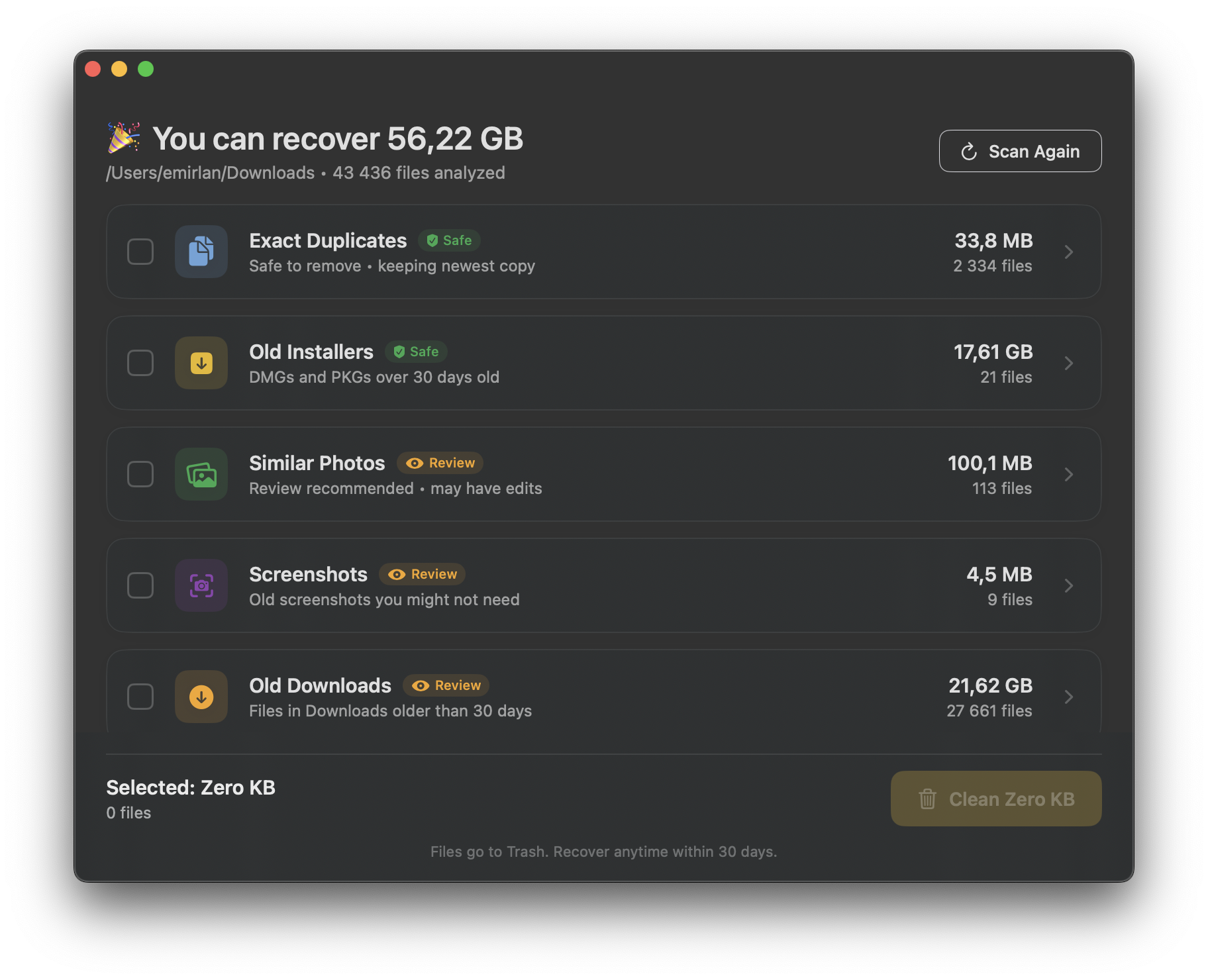This screenshot has width=1208, height=980.
Task: Click the Exact Duplicates documents icon
Action: coord(201,252)
